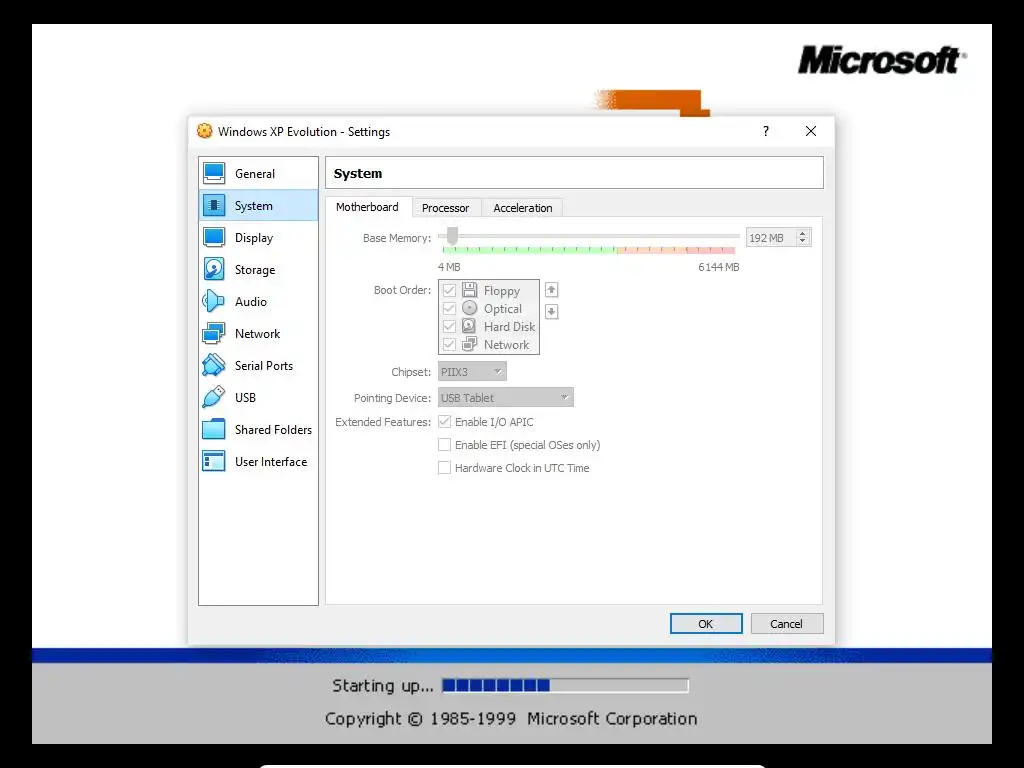The width and height of the screenshot is (1024, 768).
Task: Open Display settings monitor icon
Action: 214,237
